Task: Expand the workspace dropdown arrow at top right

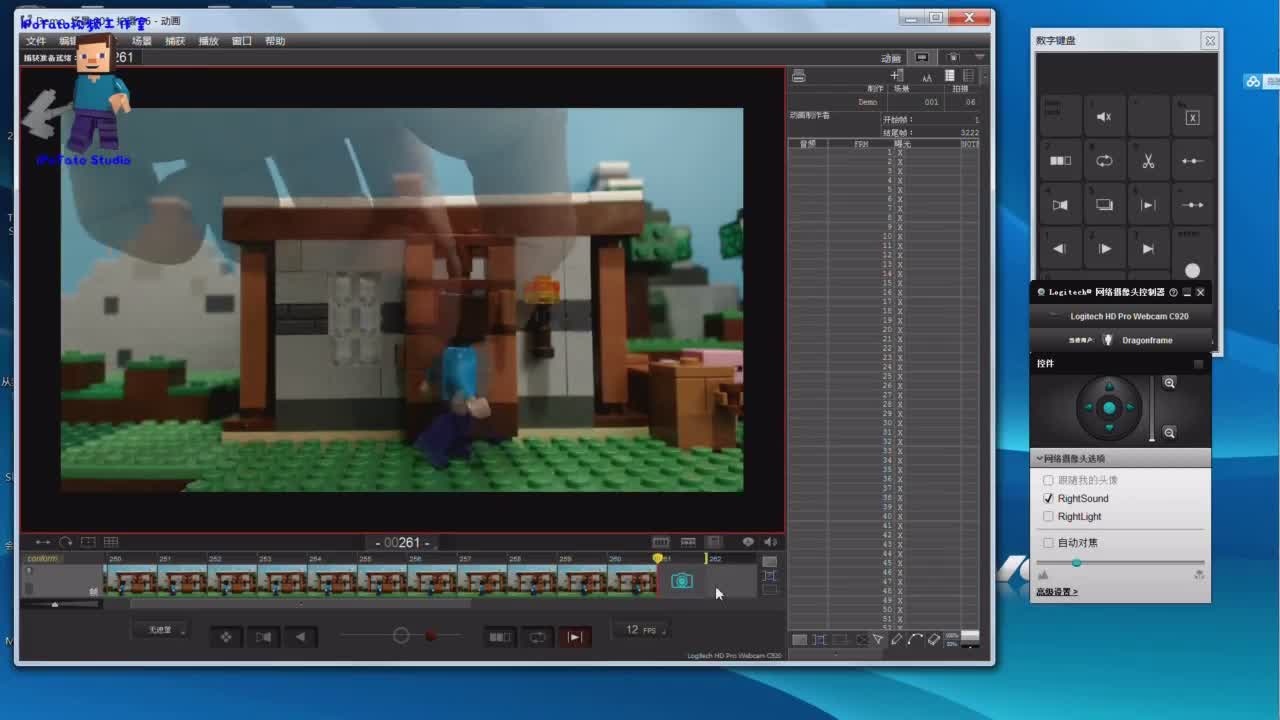Action: pos(980,58)
